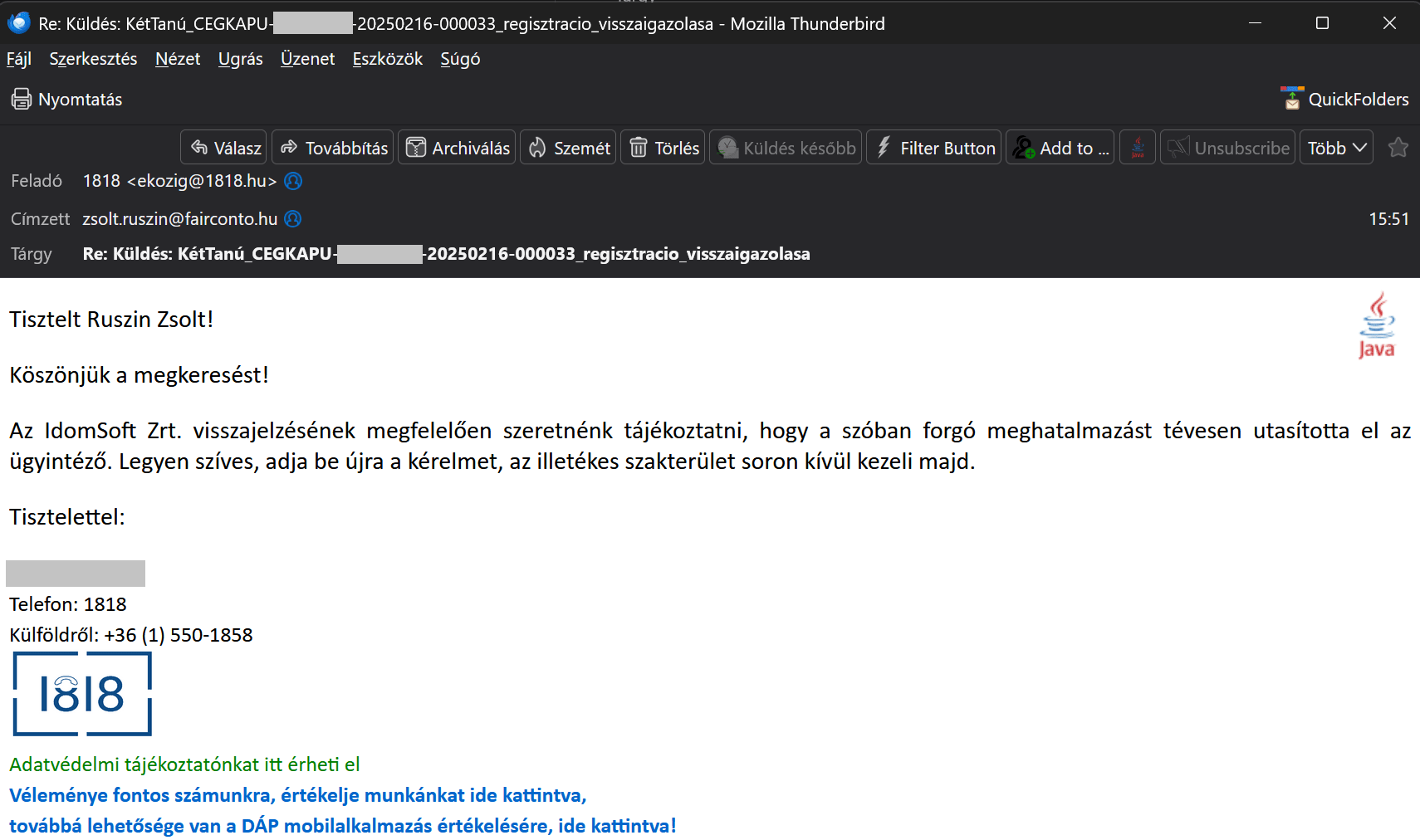Forward the email with Továbbítás
1420x840 pixels.
point(333,148)
